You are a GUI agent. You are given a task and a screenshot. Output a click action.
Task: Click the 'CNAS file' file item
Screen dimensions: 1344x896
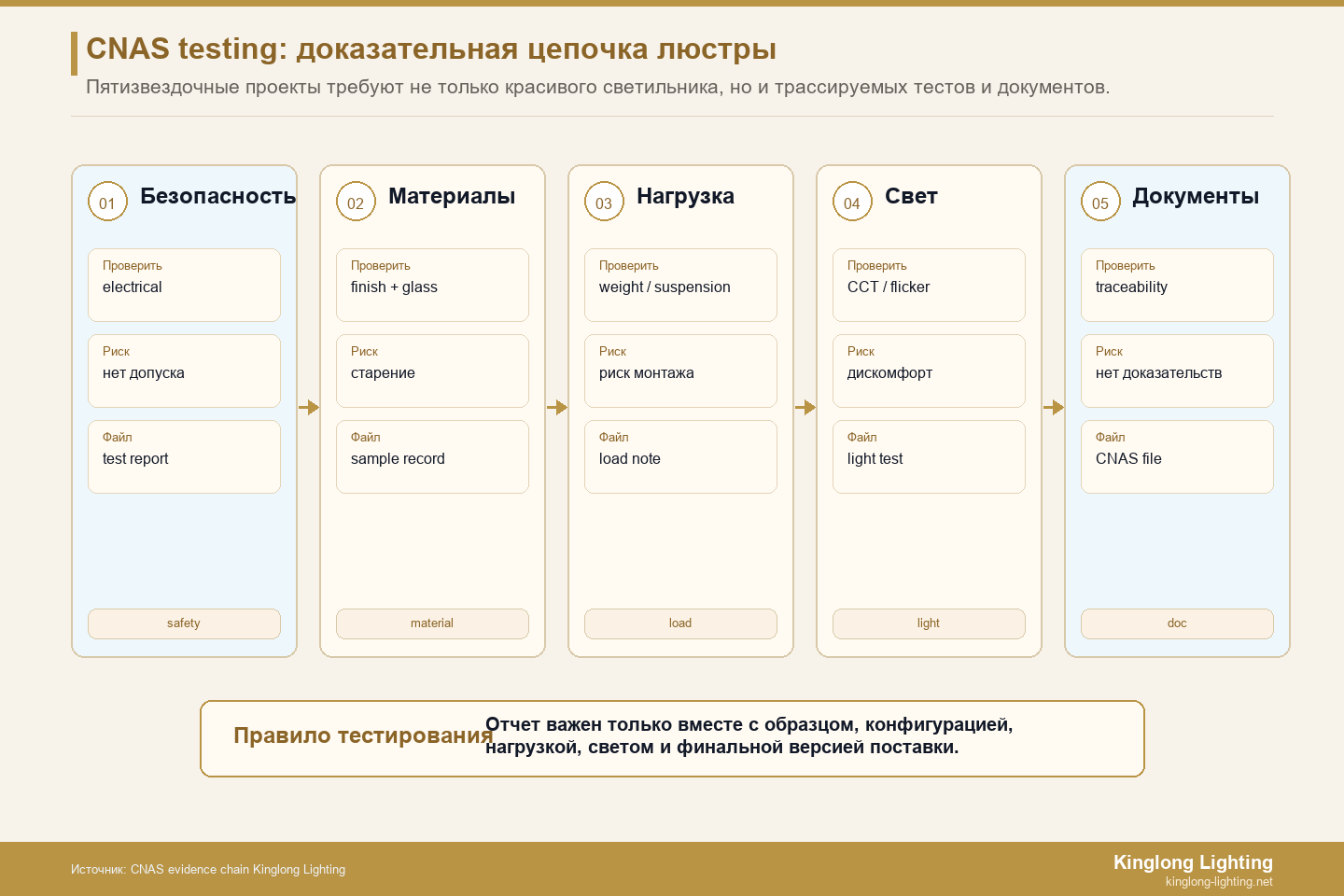[x=1177, y=456]
